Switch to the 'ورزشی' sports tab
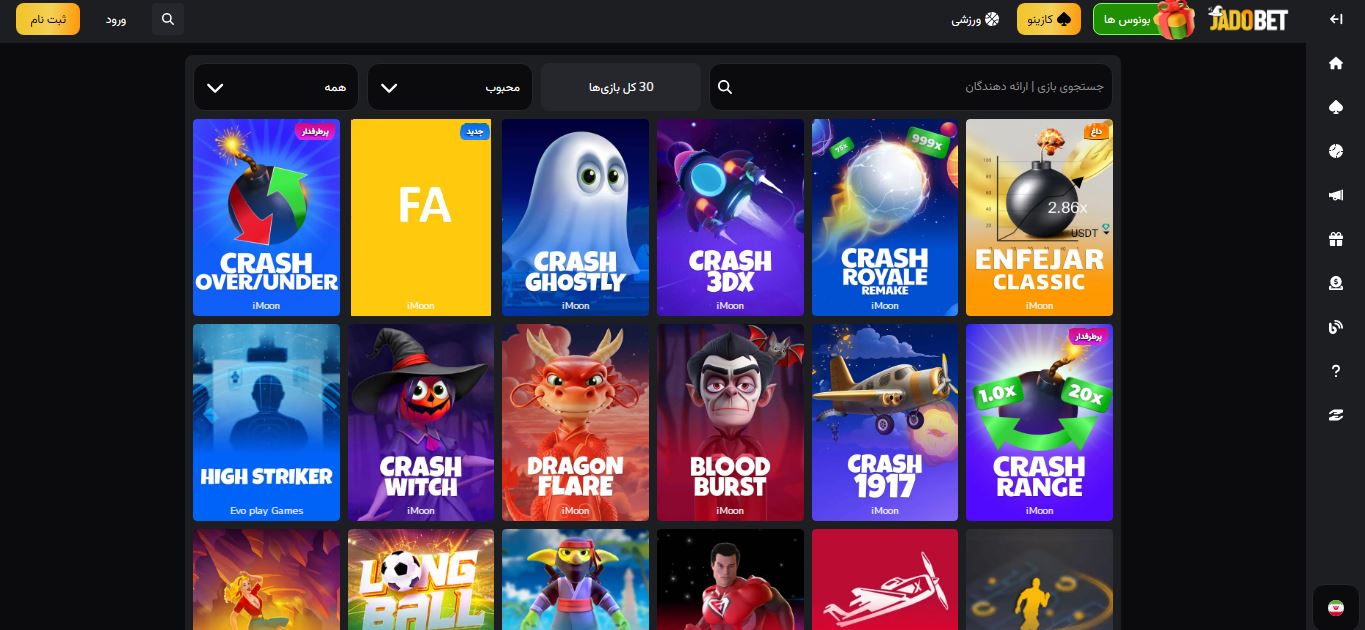Image resolution: width=1365 pixels, height=630 pixels. click(x=975, y=19)
